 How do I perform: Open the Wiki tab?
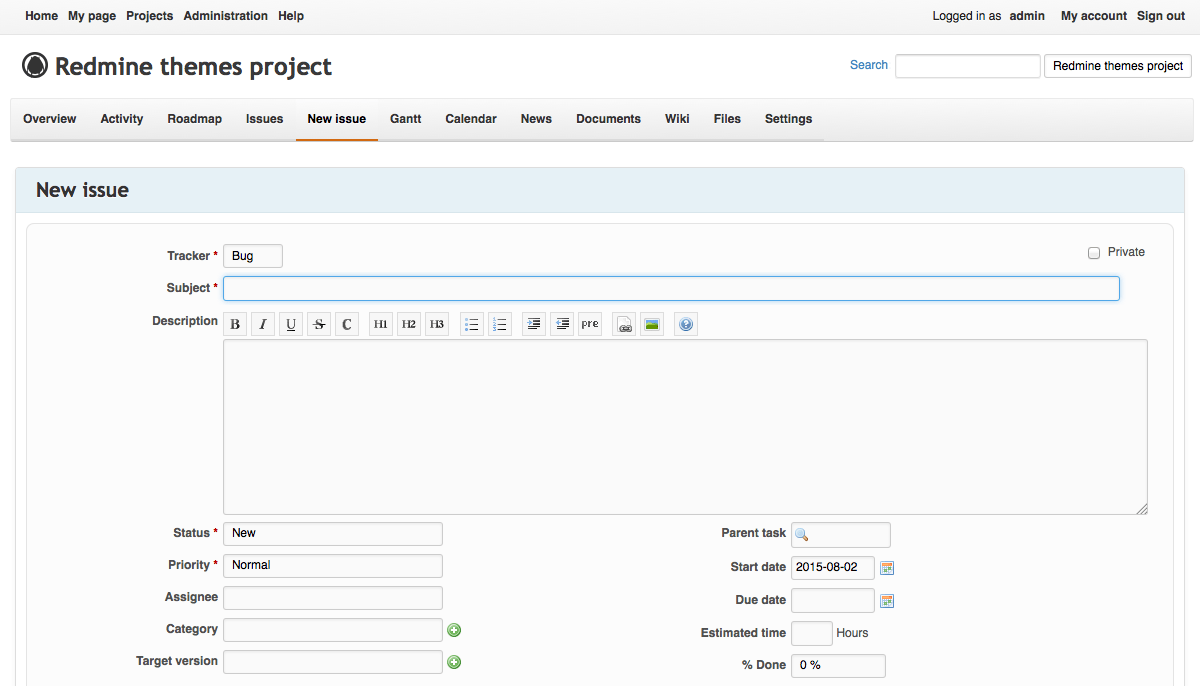pyautogui.click(x=677, y=119)
